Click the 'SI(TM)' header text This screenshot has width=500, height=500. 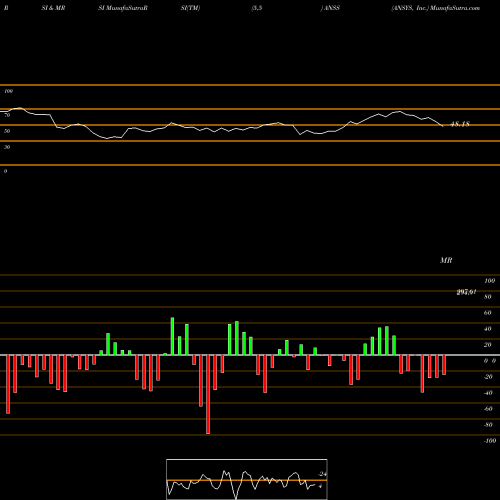tap(190, 8)
